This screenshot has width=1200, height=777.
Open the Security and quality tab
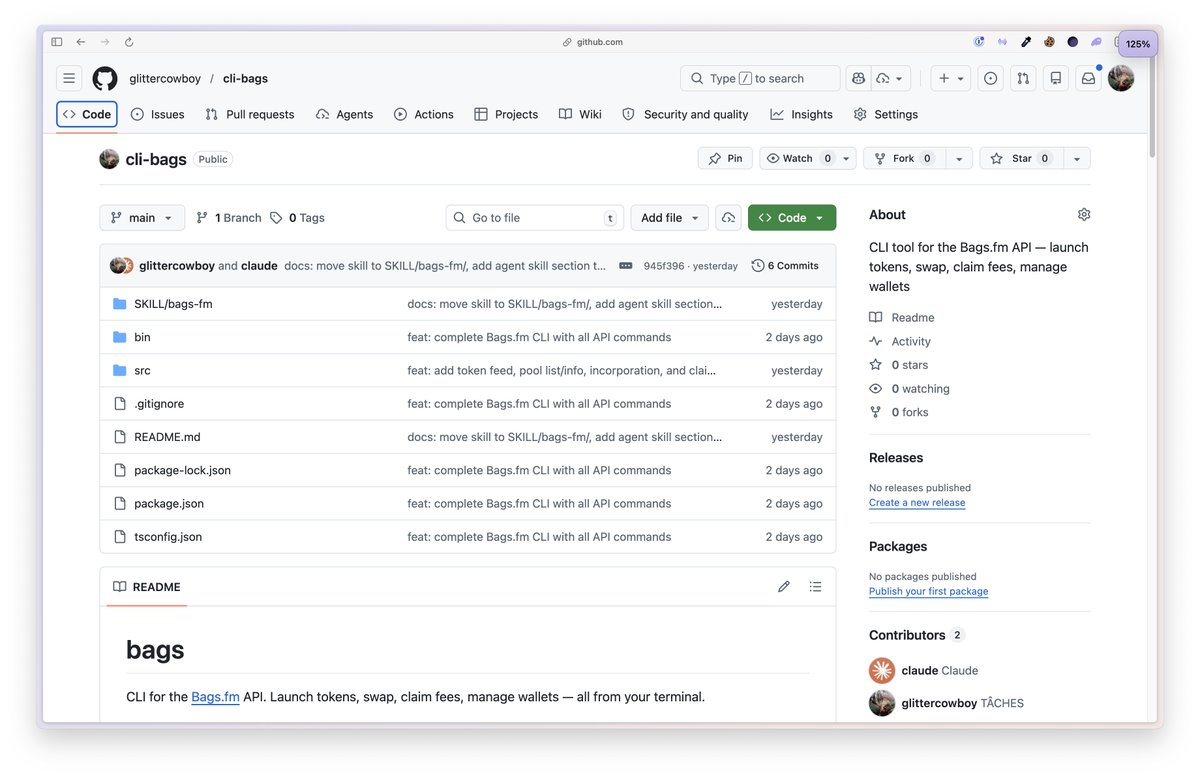pyautogui.click(x=685, y=114)
